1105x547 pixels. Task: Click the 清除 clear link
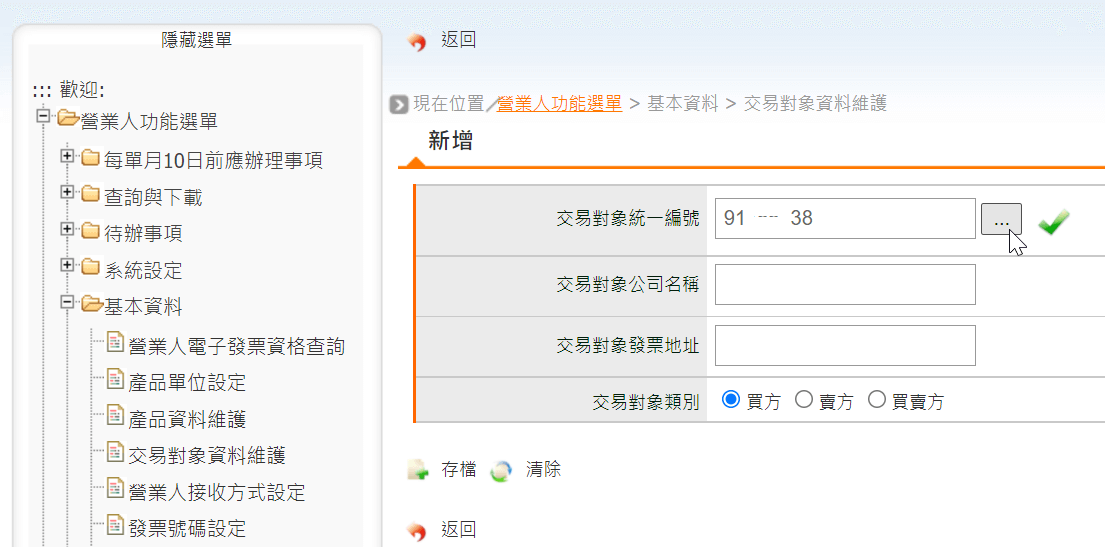tap(543, 469)
